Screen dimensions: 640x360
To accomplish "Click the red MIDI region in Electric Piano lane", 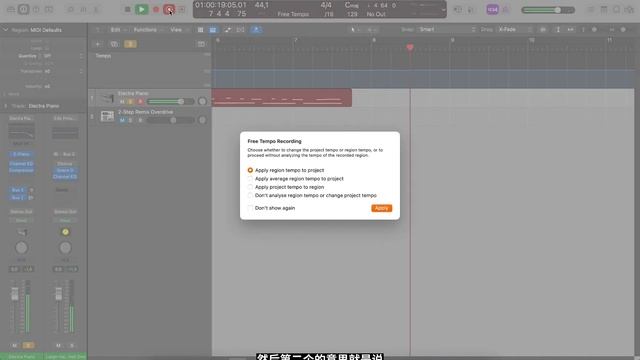I will pyautogui.click(x=282, y=98).
